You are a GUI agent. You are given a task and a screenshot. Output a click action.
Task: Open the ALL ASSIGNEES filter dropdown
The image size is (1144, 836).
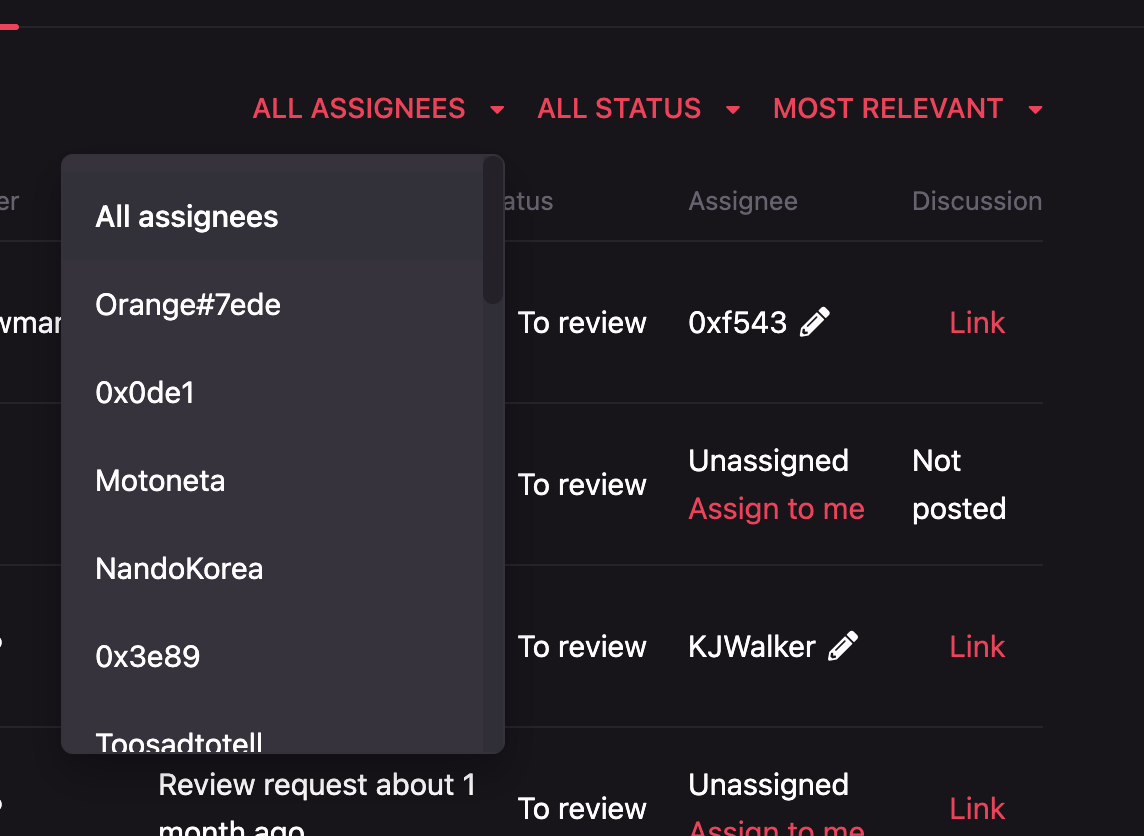tap(359, 108)
